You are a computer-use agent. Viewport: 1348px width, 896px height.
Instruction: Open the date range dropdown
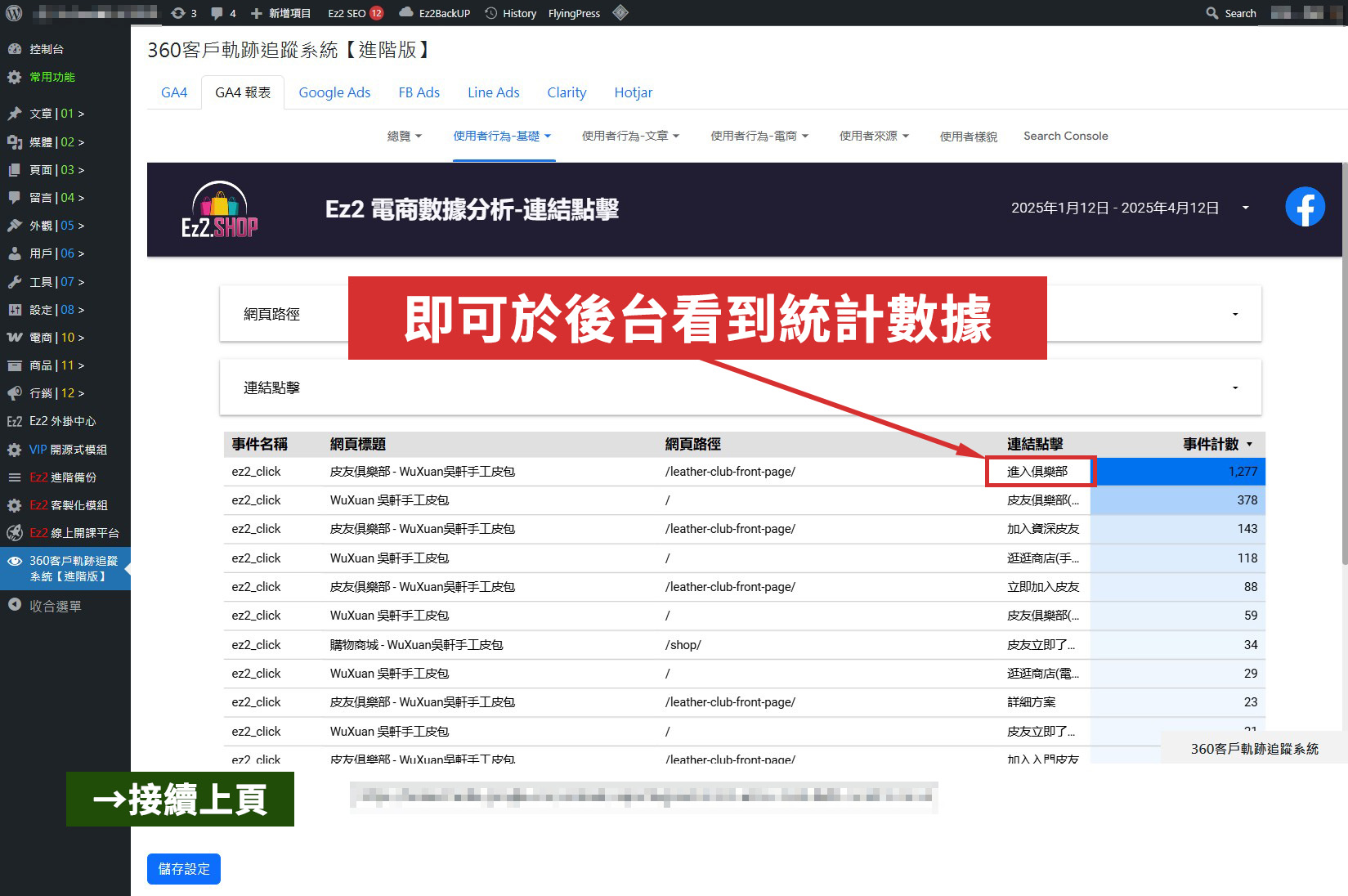pyautogui.click(x=1245, y=208)
